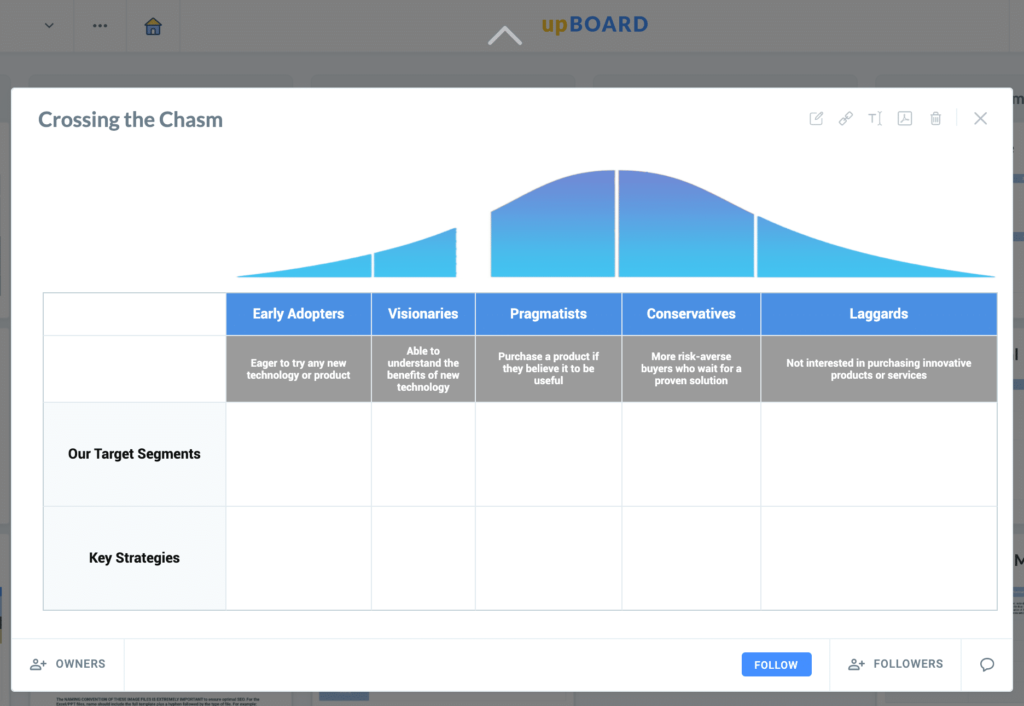Click 'Purchase a product if they believe' description
1024x706 pixels.
point(549,369)
